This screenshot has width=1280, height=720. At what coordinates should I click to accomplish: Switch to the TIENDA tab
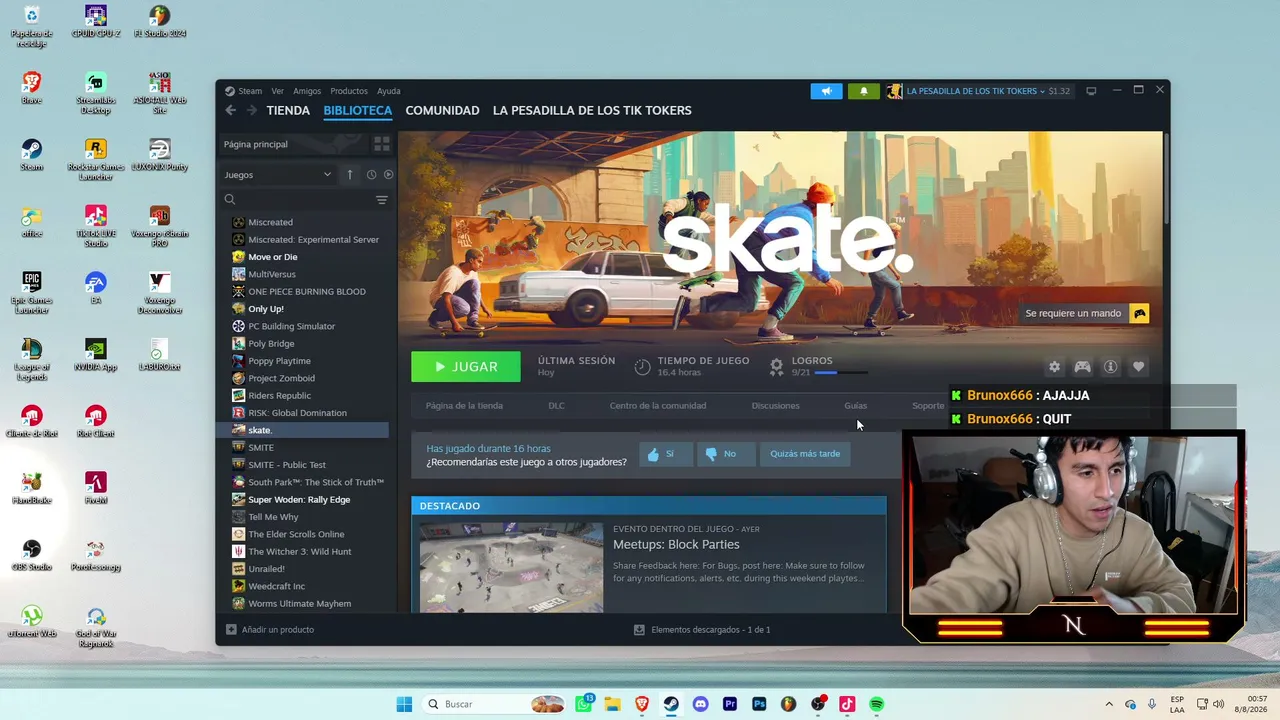[288, 110]
